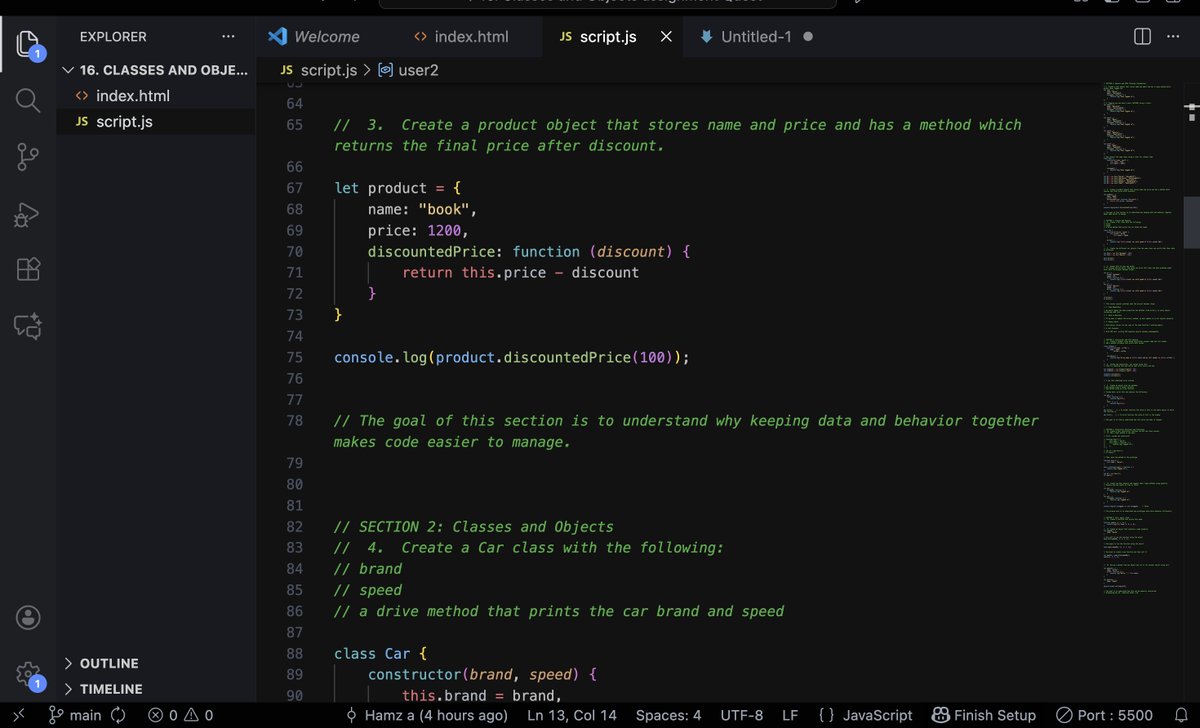Screen dimensions: 1200x728
Task: Change indentation via Spaces: 4
Action: click(x=668, y=715)
